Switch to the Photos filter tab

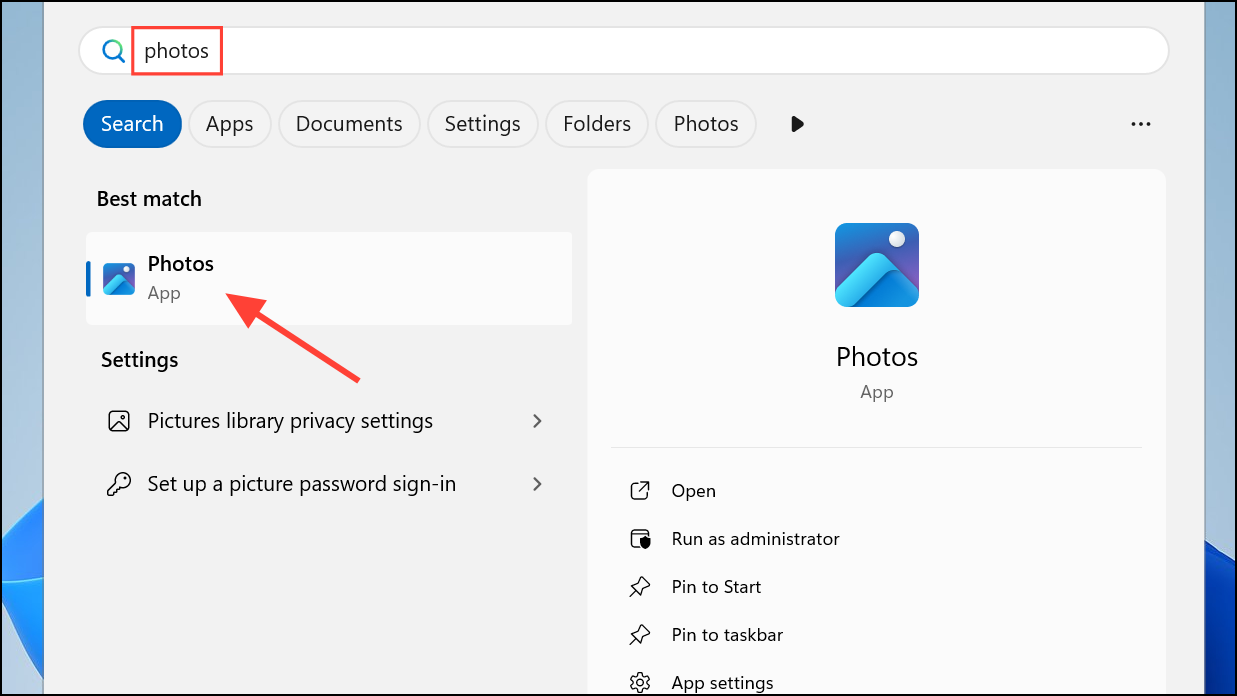[x=706, y=124]
